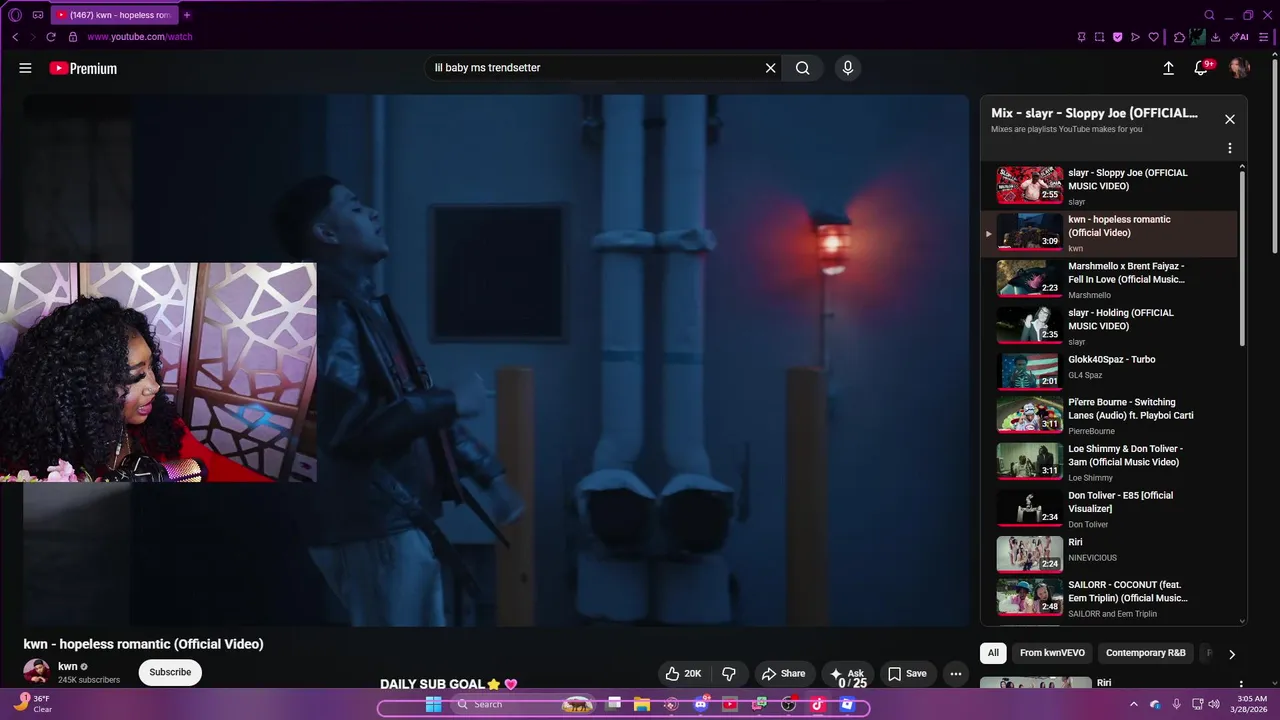
Task: Click the address bar URL
Action: tap(139, 37)
